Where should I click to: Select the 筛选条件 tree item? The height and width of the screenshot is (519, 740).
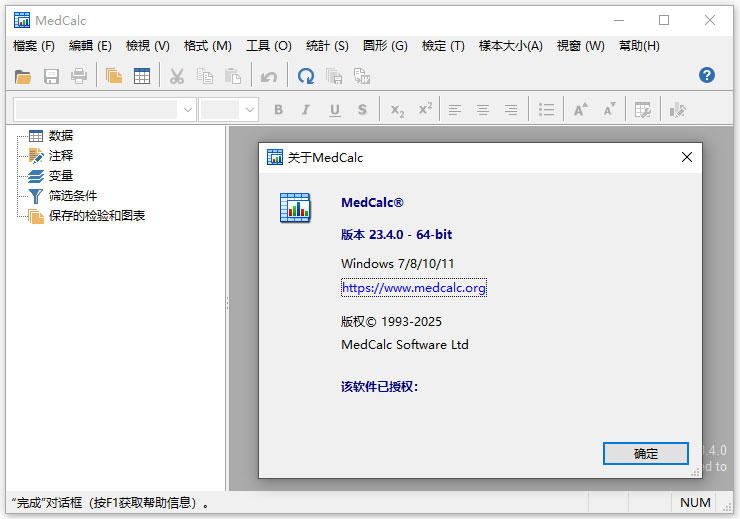73,196
